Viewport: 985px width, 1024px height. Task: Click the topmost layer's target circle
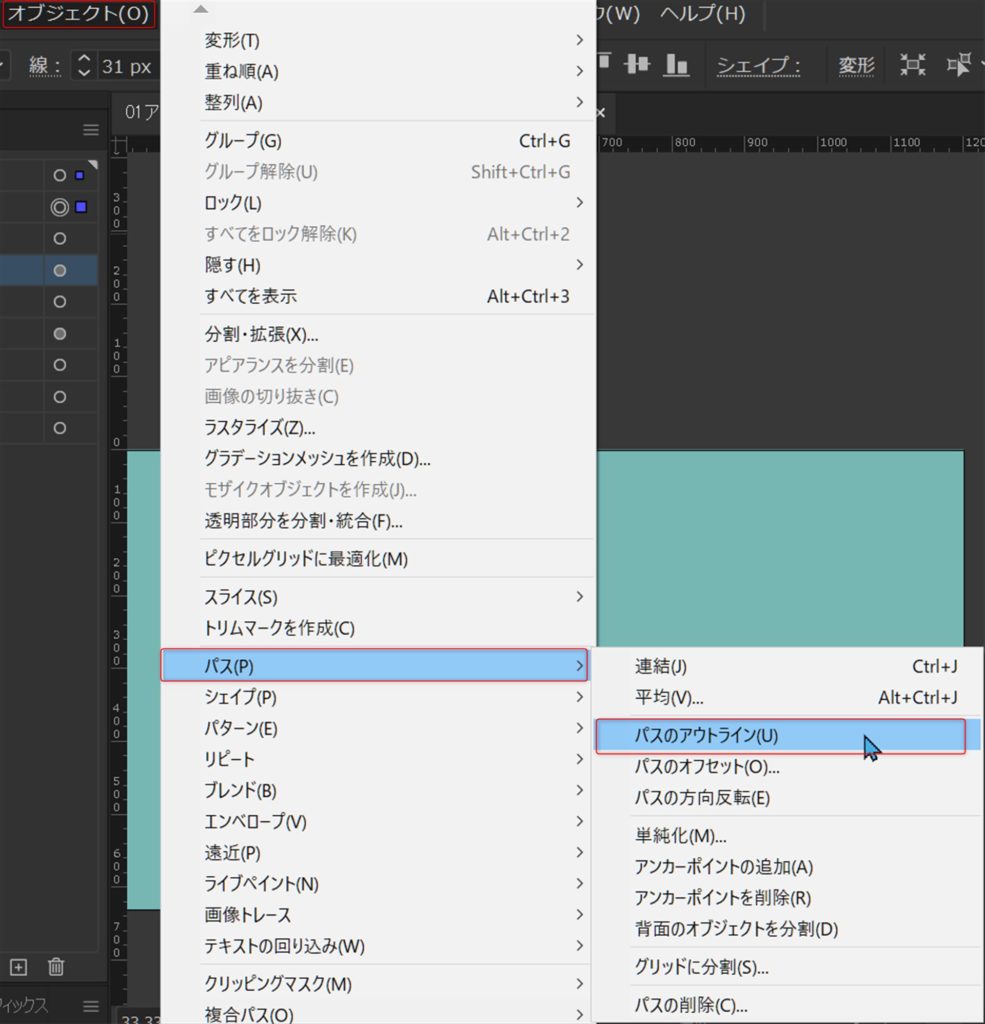point(60,175)
